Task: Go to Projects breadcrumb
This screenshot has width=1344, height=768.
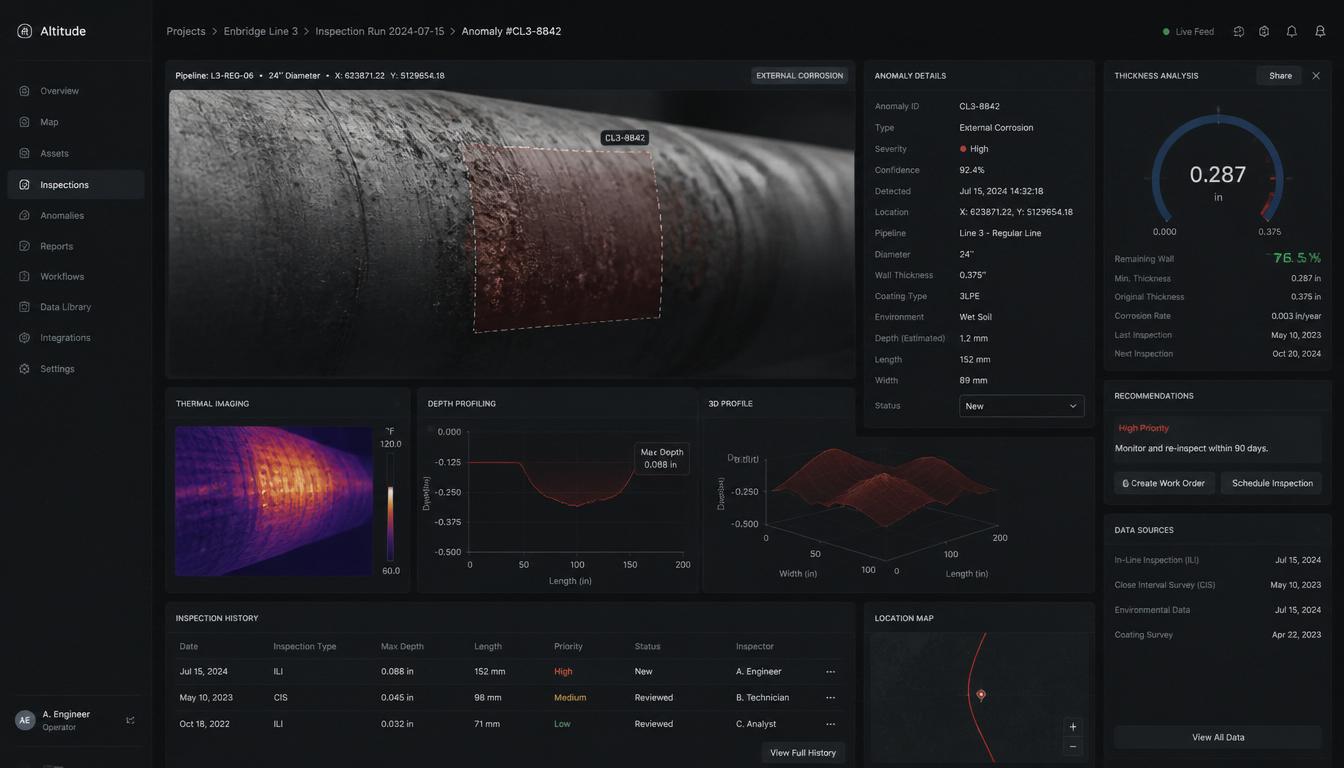Action: coord(186,31)
